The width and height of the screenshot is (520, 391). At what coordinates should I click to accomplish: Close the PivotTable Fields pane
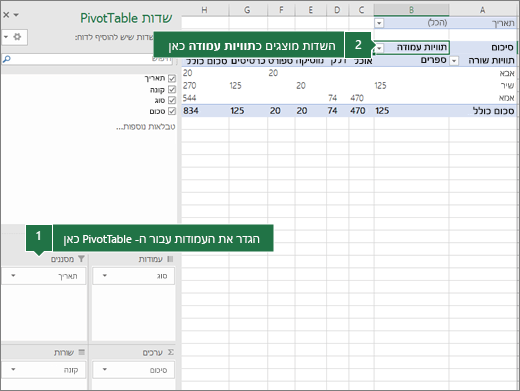[6, 15]
